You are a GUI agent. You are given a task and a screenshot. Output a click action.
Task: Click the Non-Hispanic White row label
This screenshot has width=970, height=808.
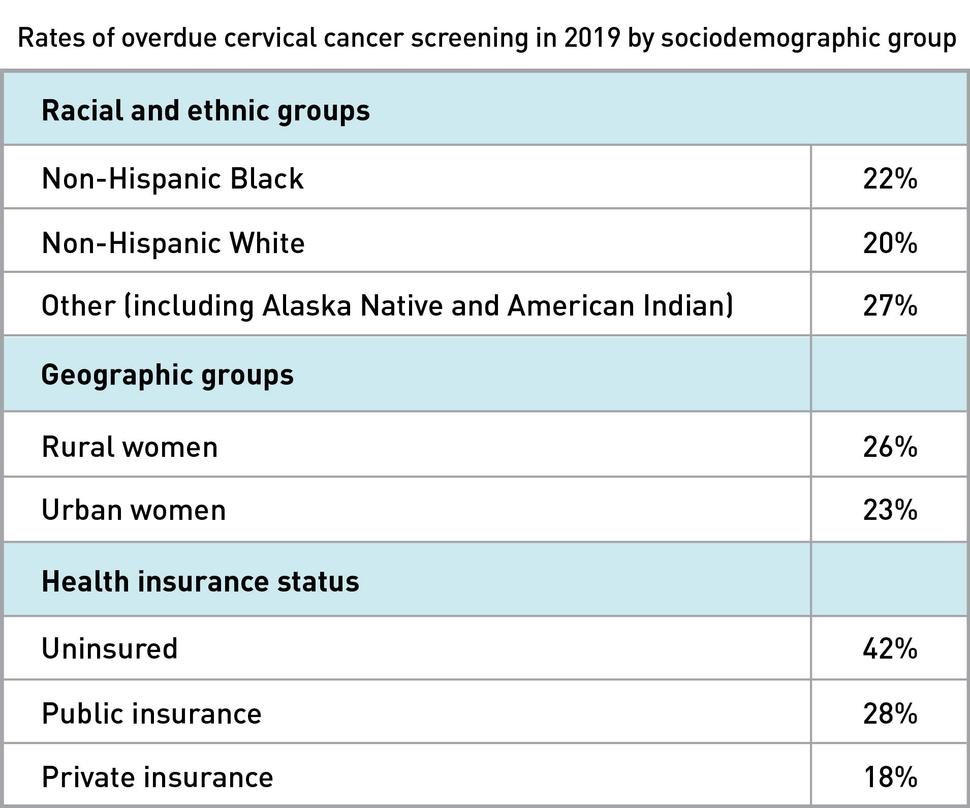(x=173, y=243)
